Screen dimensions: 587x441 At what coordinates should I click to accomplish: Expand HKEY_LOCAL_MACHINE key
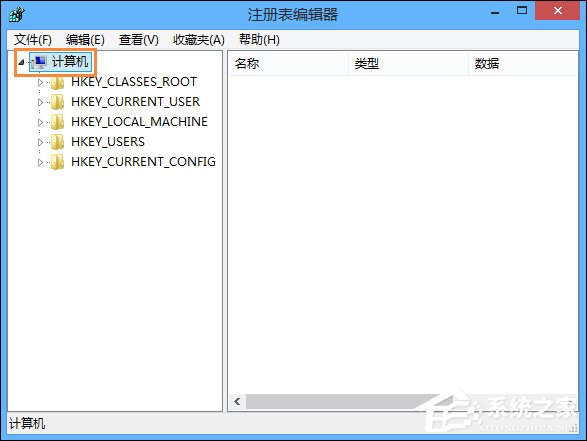coord(40,122)
